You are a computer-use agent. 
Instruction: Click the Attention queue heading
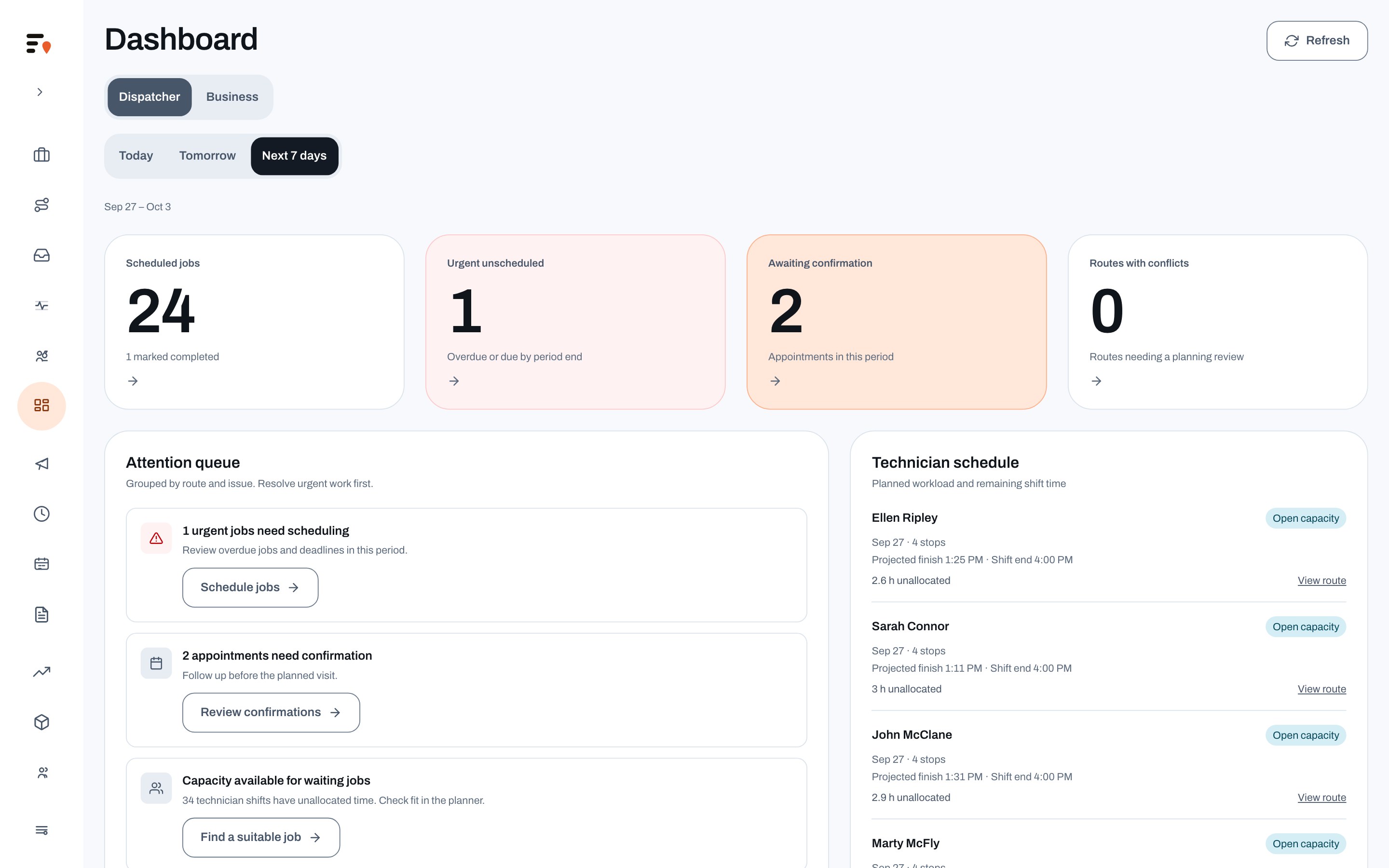[x=182, y=463]
